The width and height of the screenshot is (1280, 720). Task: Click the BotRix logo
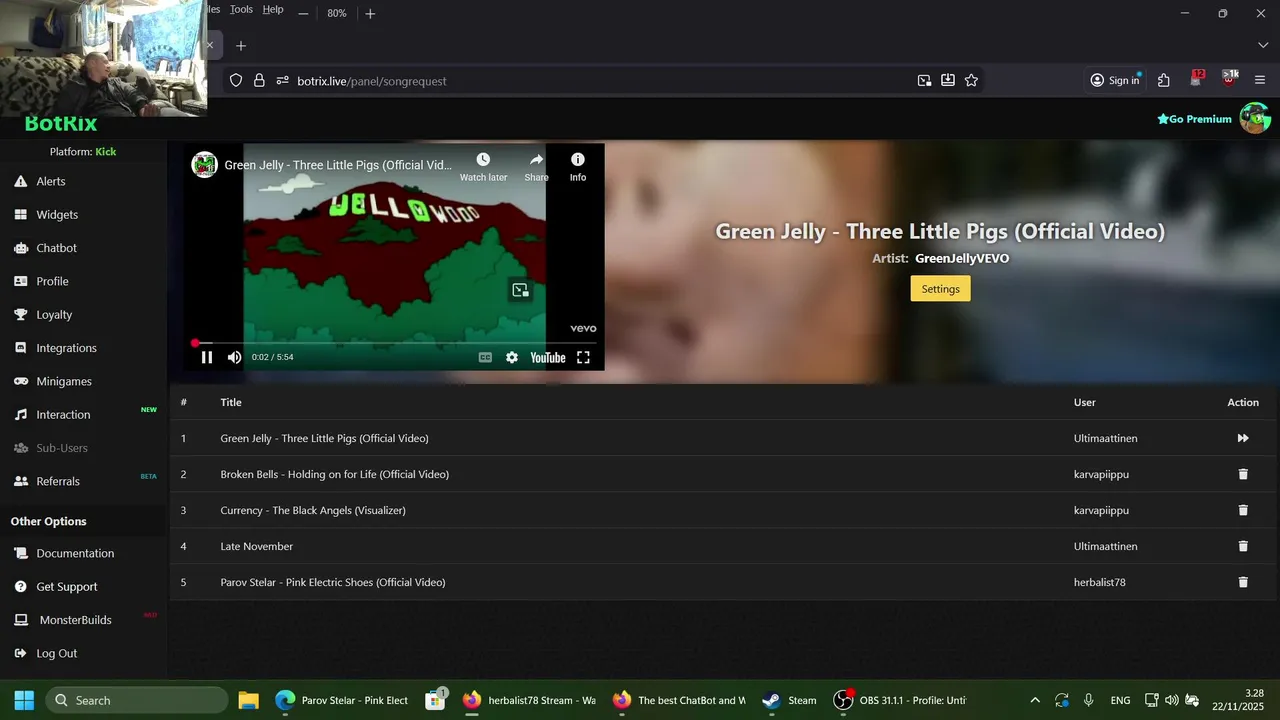pyautogui.click(x=61, y=124)
